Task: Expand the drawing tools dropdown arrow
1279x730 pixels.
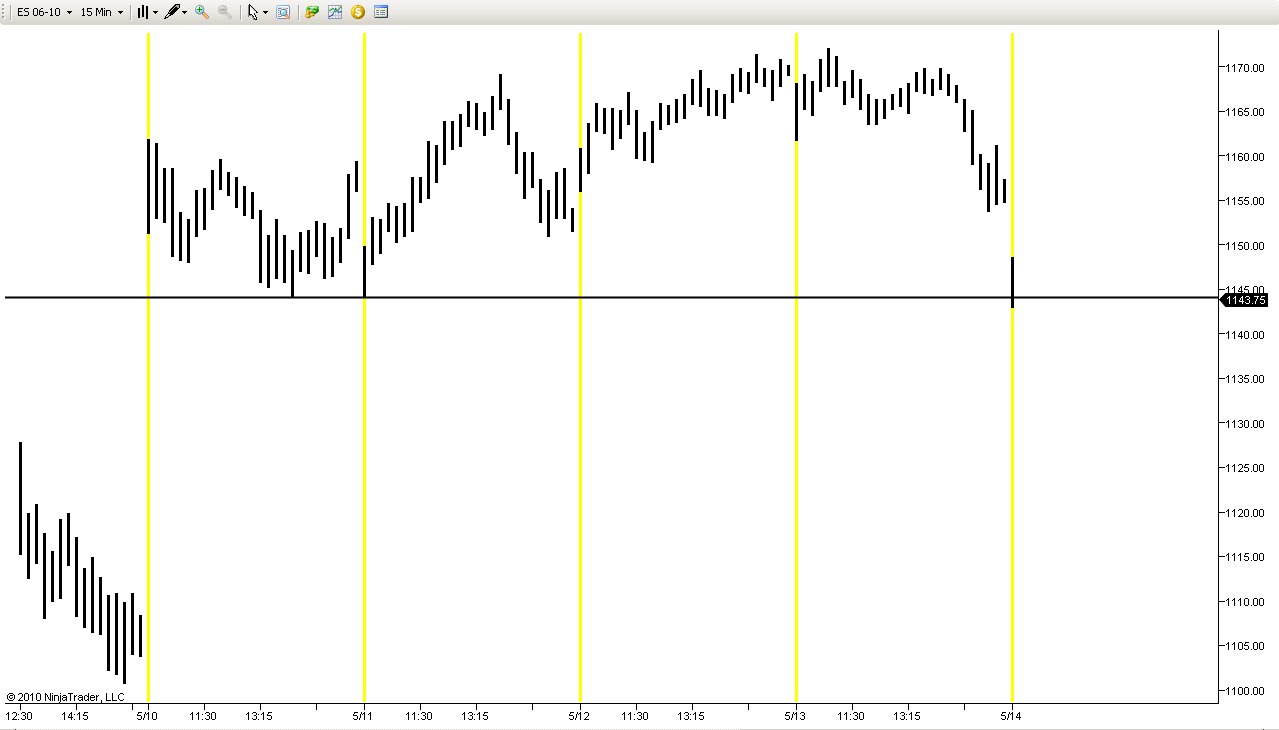Action: [185, 12]
